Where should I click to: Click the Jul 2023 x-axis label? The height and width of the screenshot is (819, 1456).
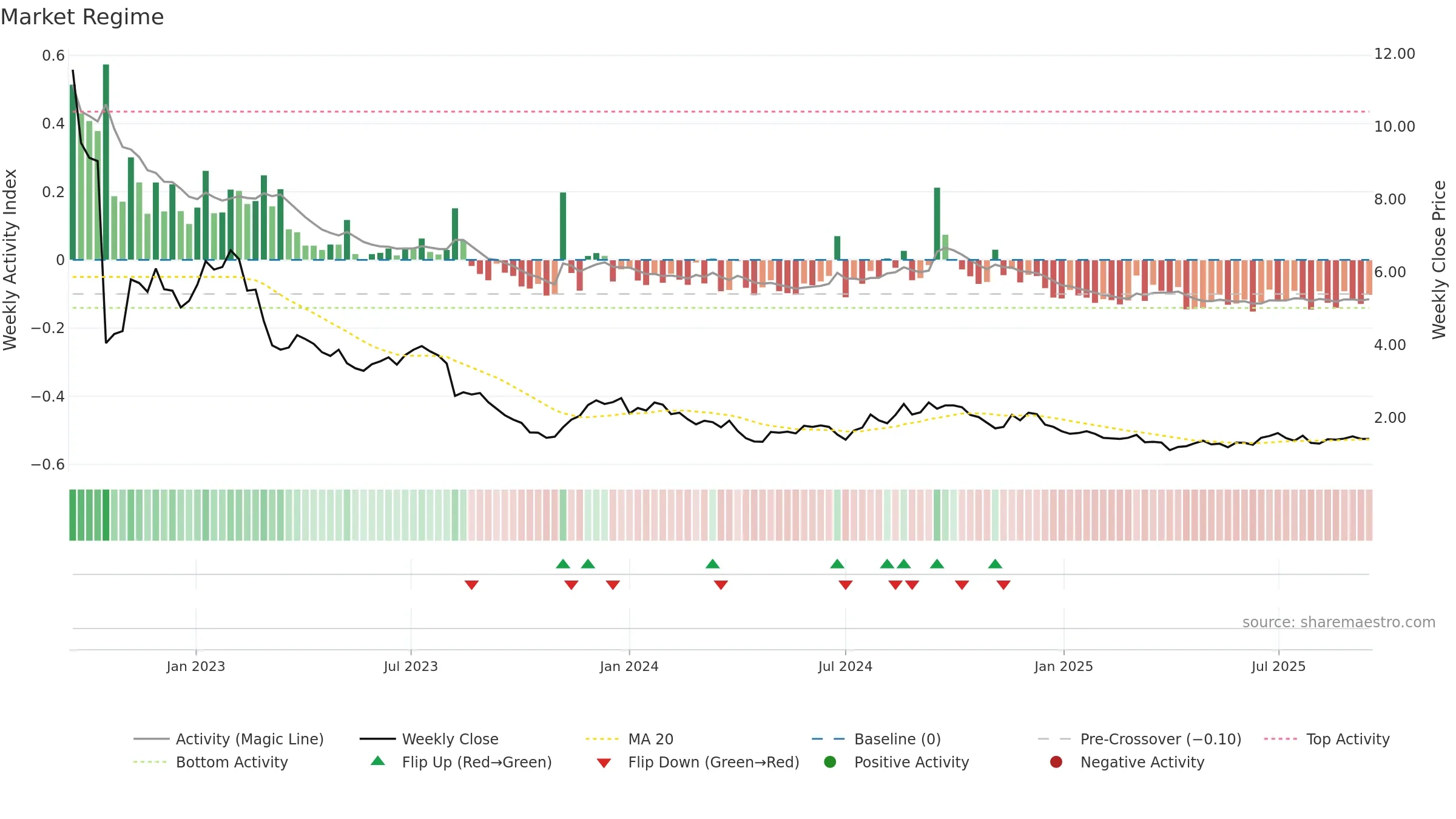[x=411, y=666]
